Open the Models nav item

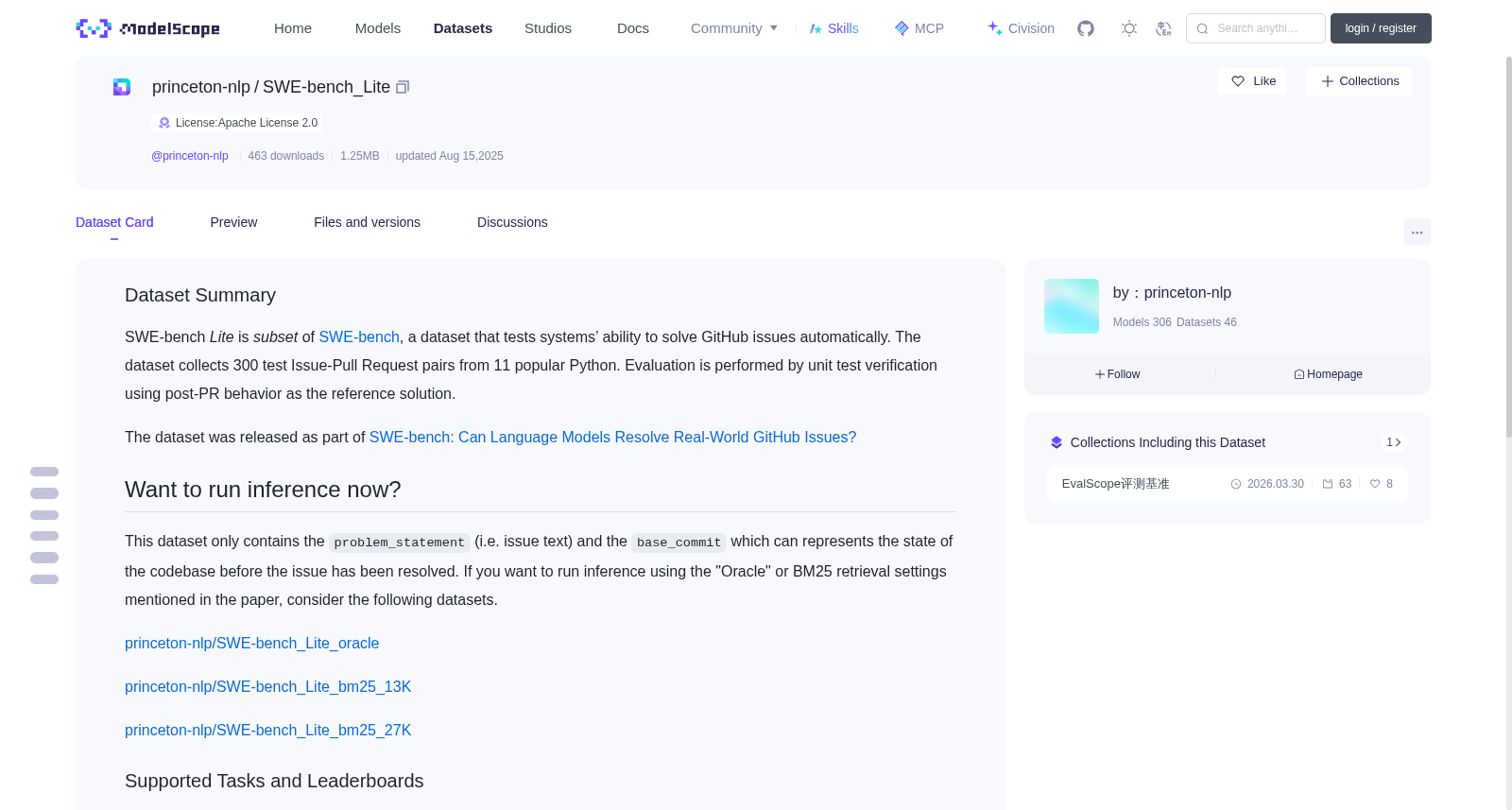378,28
